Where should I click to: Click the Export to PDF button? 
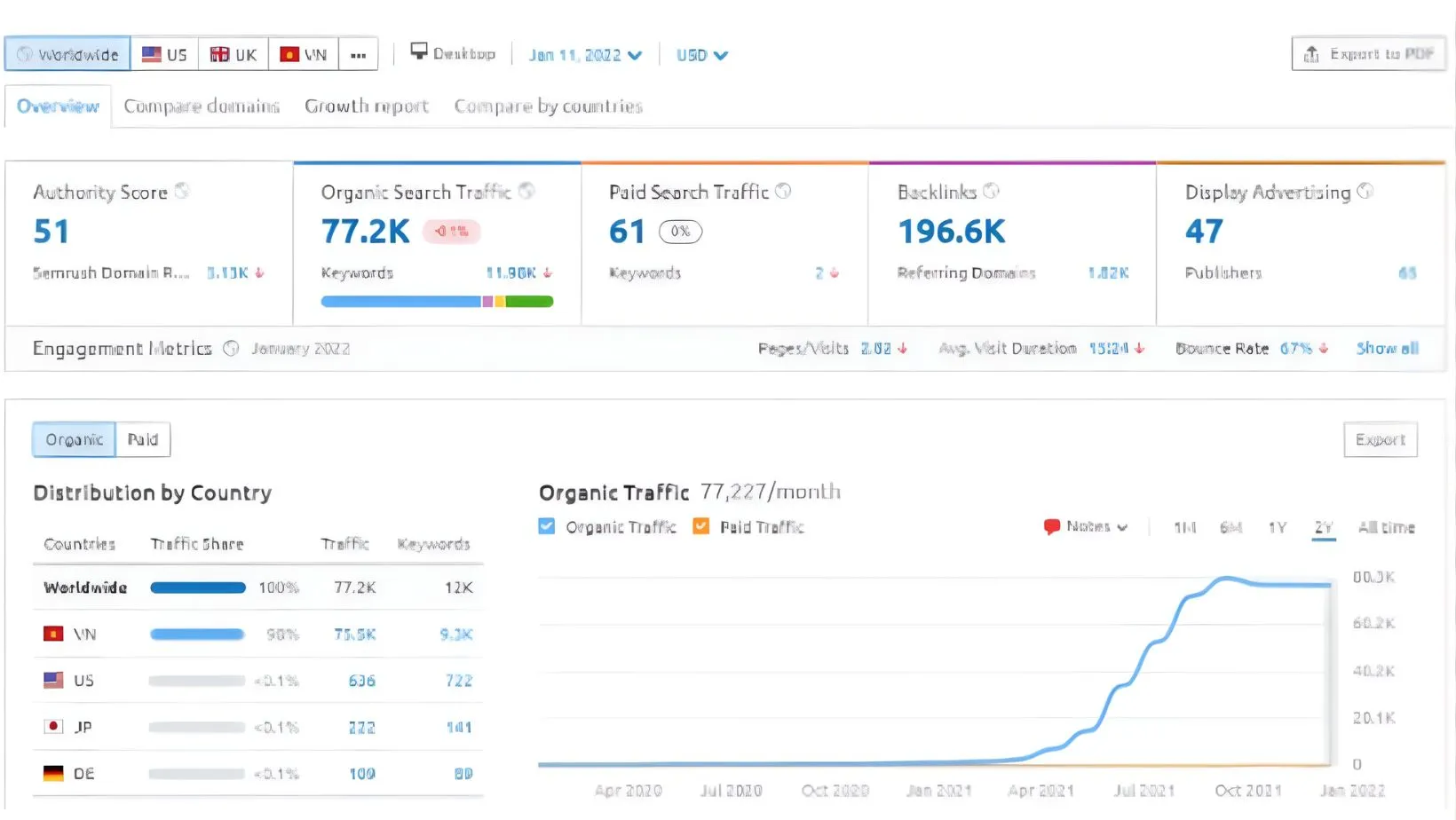(x=1368, y=54)
